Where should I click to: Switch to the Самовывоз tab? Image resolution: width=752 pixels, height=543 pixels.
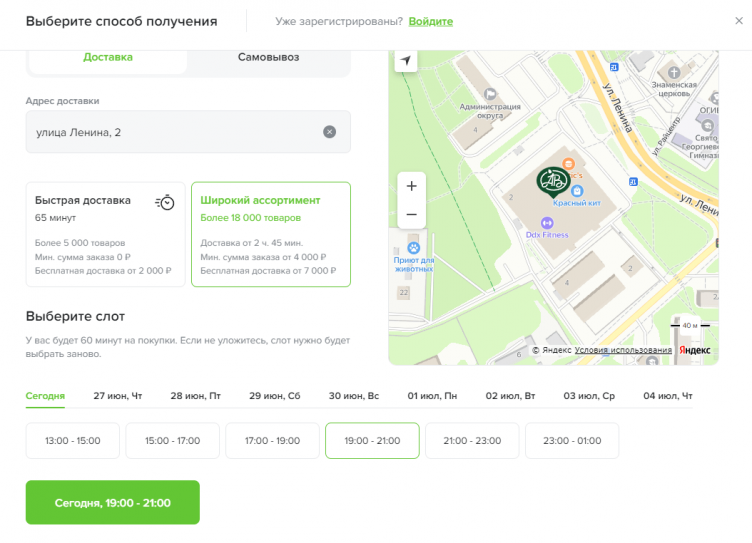tap(268, 57)
